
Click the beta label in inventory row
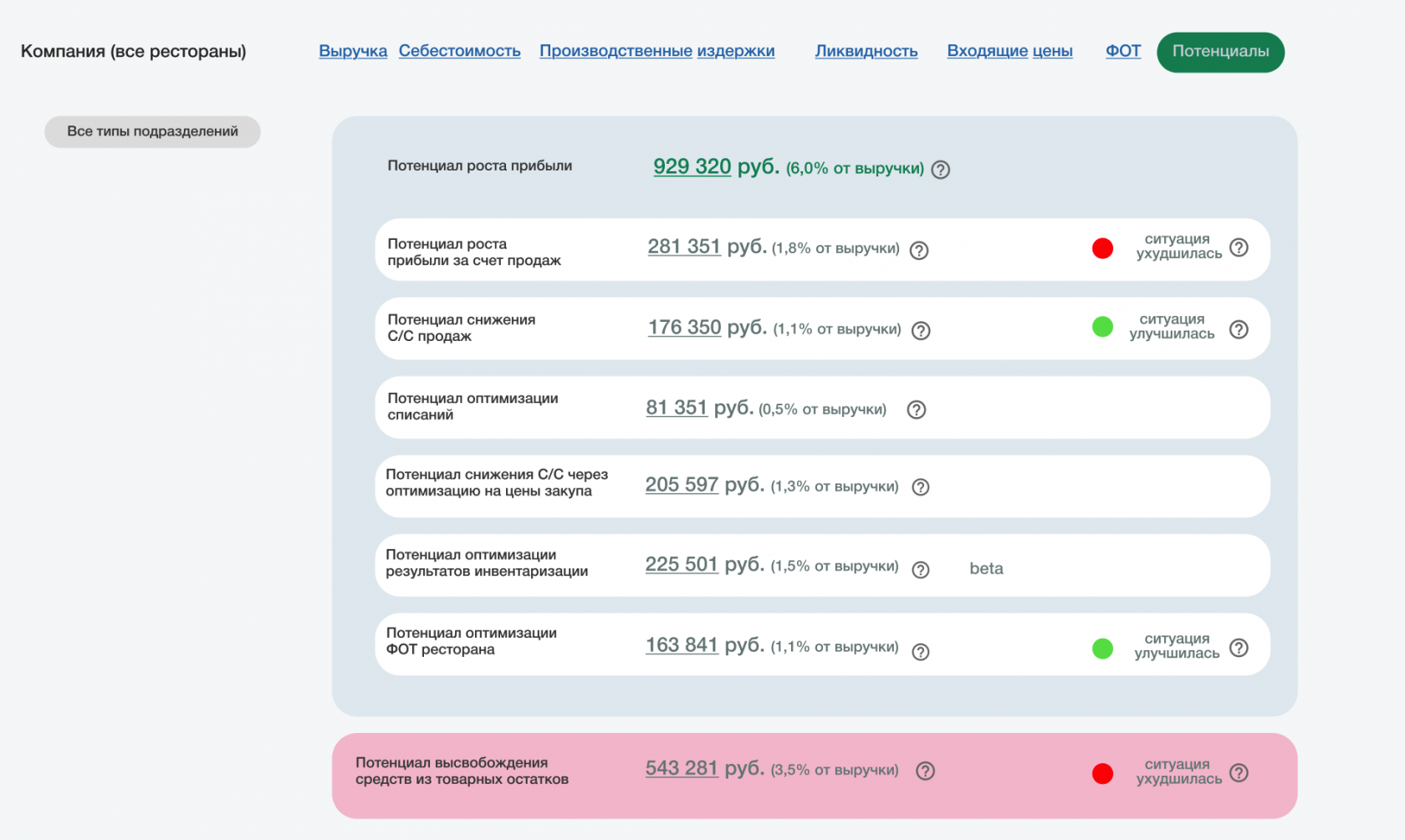(986, 568)
